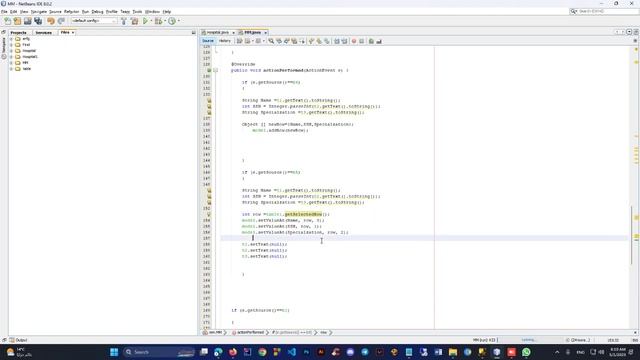Image resolution: width=640 pixels, height=360 pixels.
Task: Click the editor Find Selection magnifier icon
Action: tap(271, 41)
